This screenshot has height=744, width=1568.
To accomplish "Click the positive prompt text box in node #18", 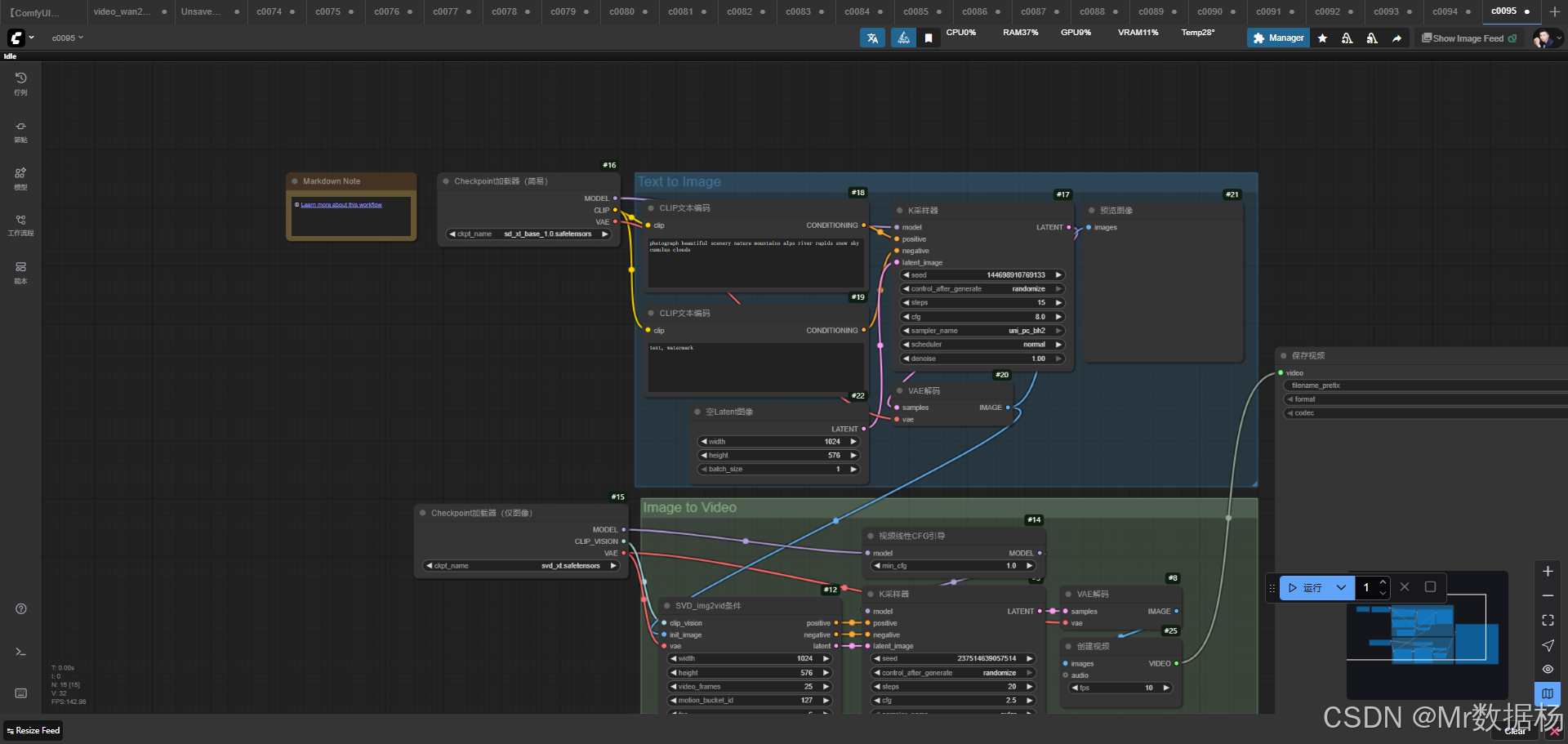I will (x=755, y=262).
